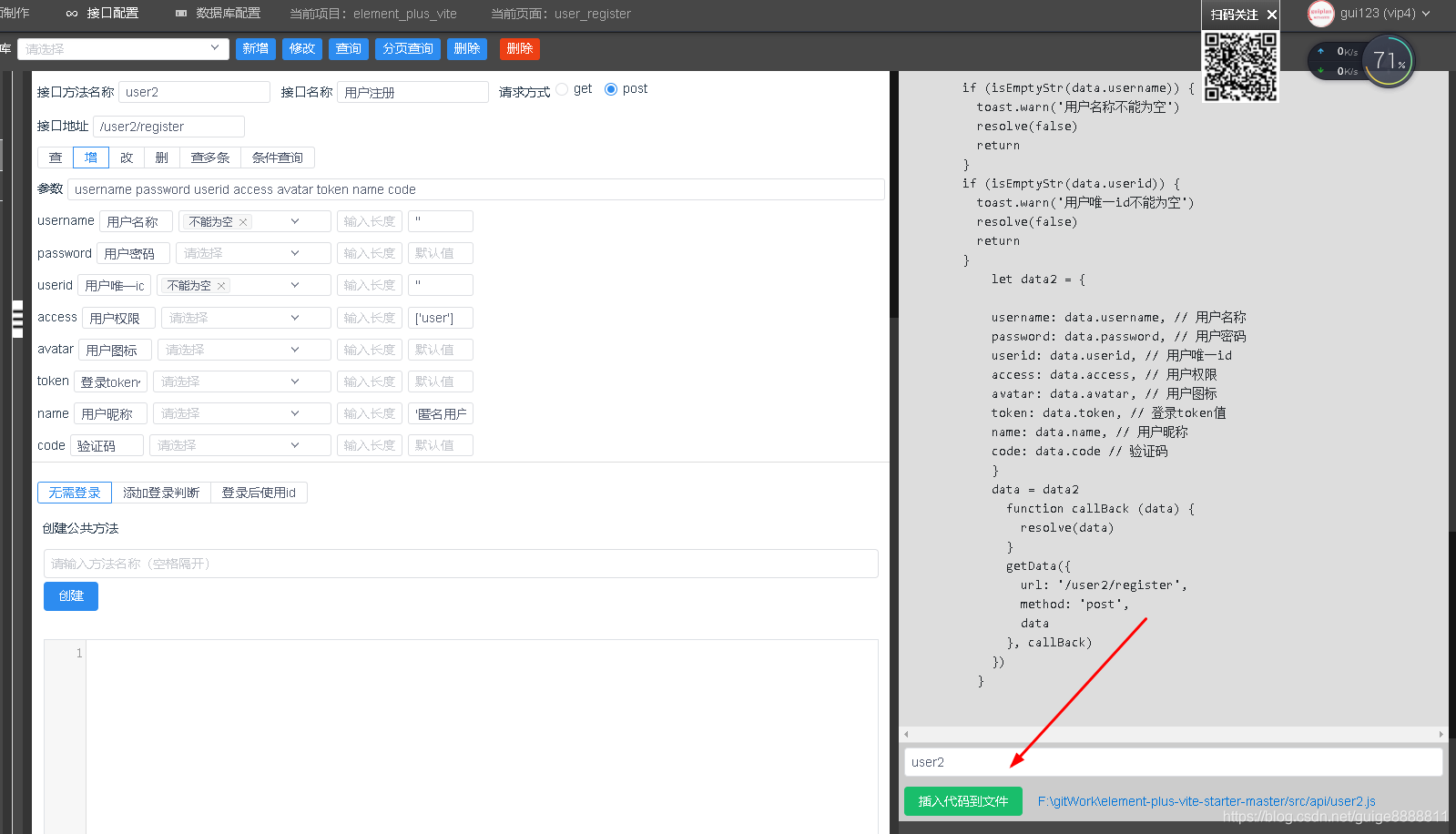Select the 无需登录 option
Screen dimensions: 1456x834
click(x=75, y=493)
